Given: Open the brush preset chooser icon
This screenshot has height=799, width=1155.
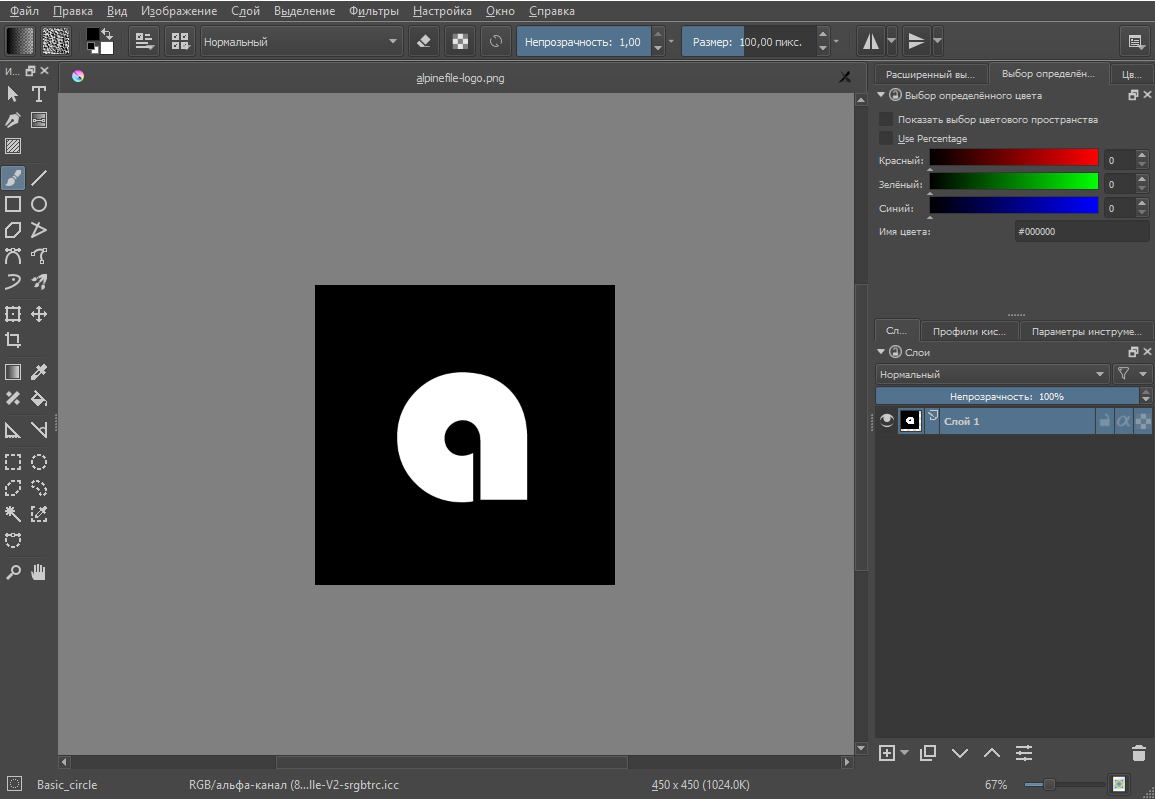Looking at the screenshot, I should tap(180, 41).
